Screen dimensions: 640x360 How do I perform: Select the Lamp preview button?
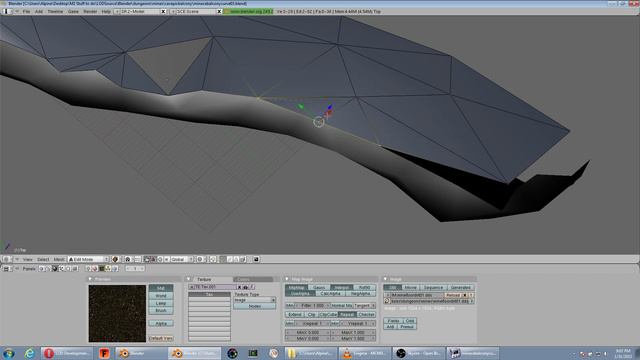point(161,303)
